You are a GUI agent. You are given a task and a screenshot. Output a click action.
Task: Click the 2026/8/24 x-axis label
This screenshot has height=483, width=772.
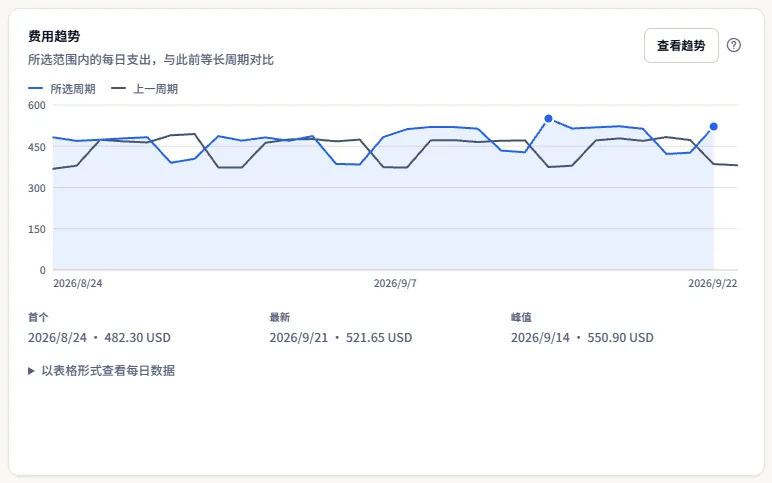point(78,283)
